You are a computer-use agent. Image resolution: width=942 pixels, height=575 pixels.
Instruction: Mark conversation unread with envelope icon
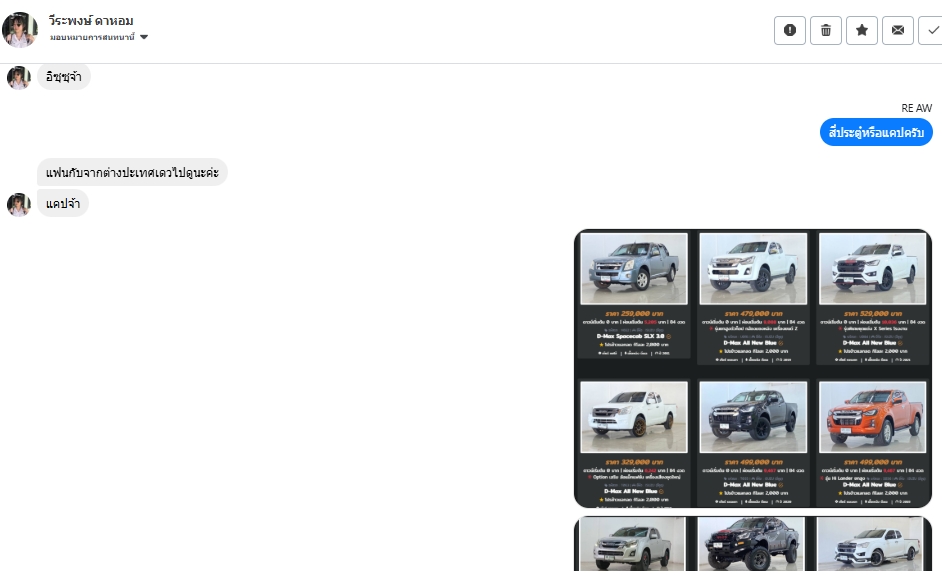pyautogui.click(x=898, y=30)
